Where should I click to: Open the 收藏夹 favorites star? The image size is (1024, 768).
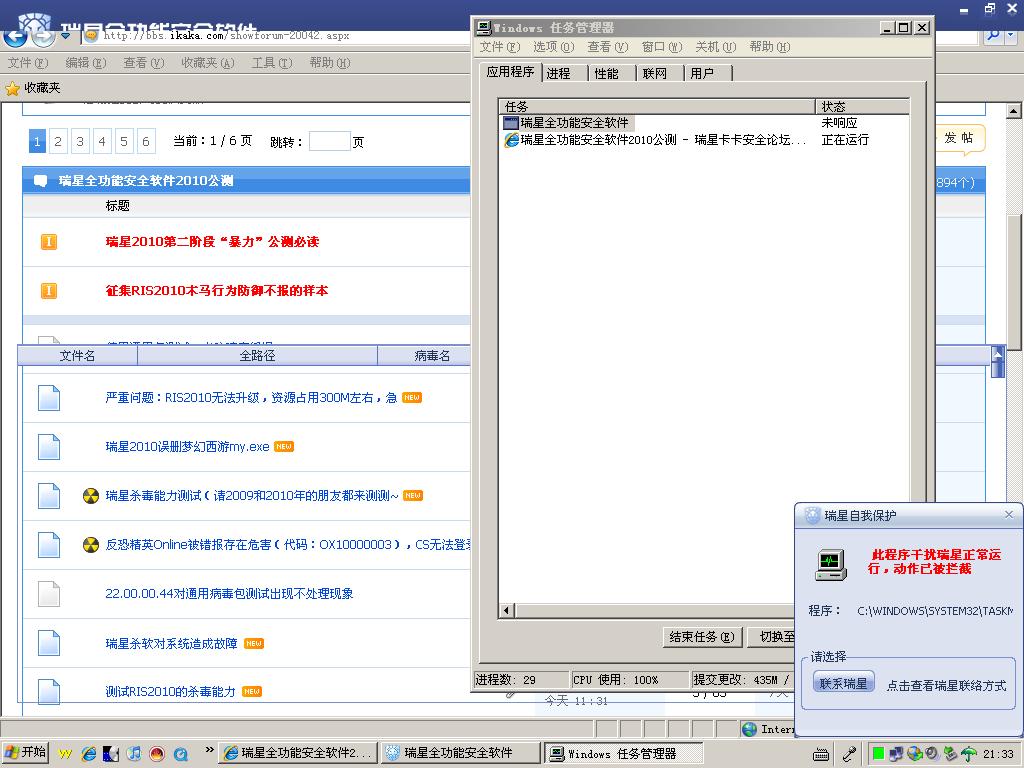point(13,88)
